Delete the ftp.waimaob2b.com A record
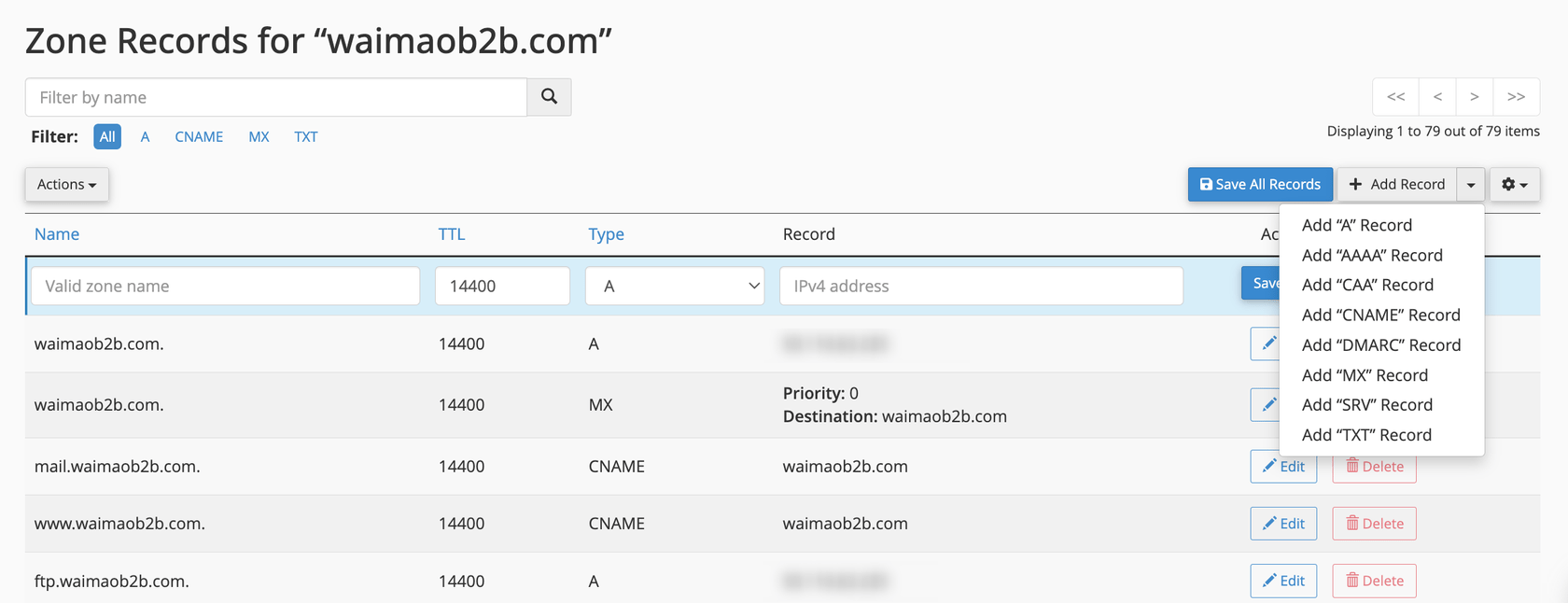The height and width of the screenshot is (603, 1568). 1374,581
